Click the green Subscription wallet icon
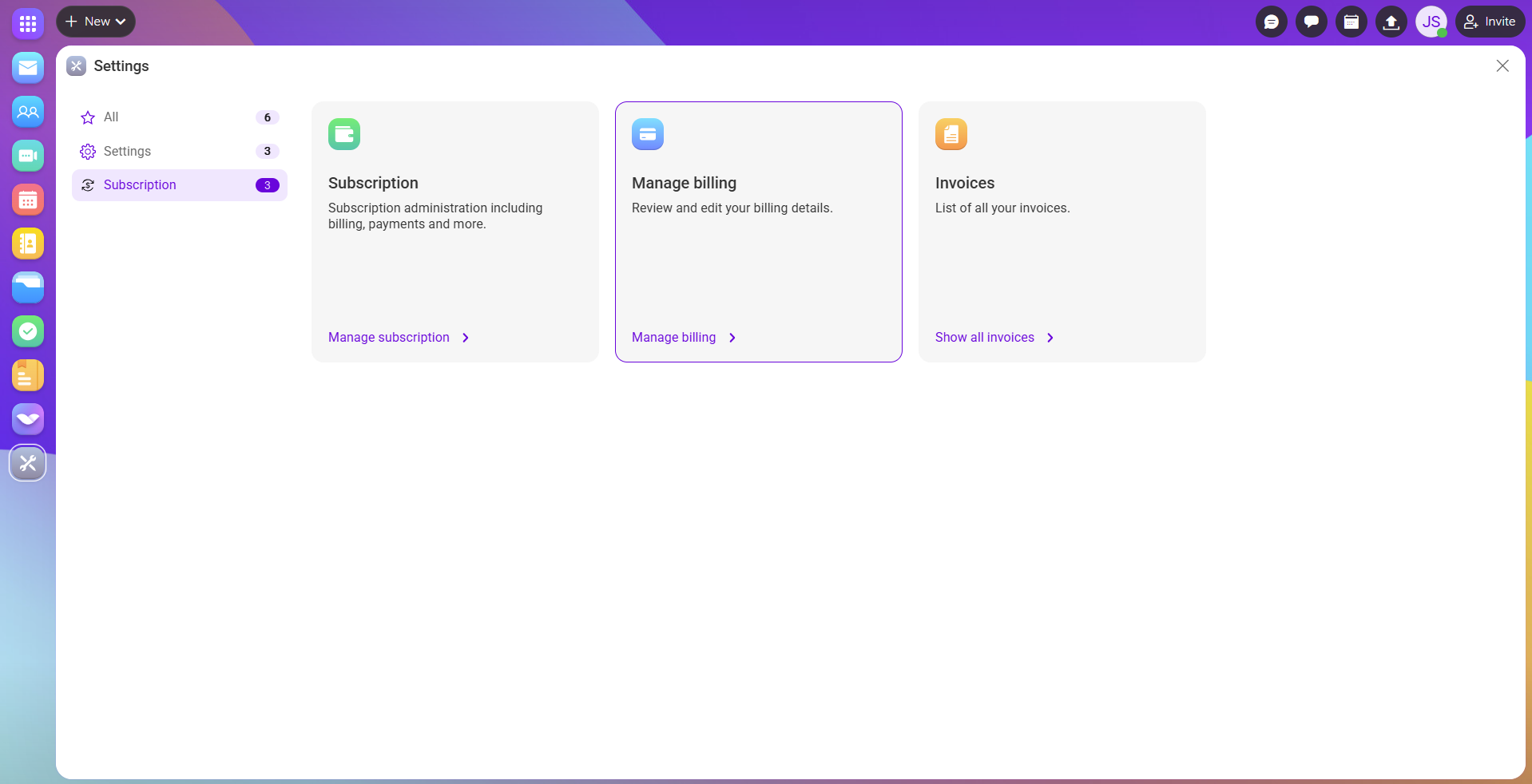Image resolution: width=1532 pixels, height=784 pixels. (344, 134)
